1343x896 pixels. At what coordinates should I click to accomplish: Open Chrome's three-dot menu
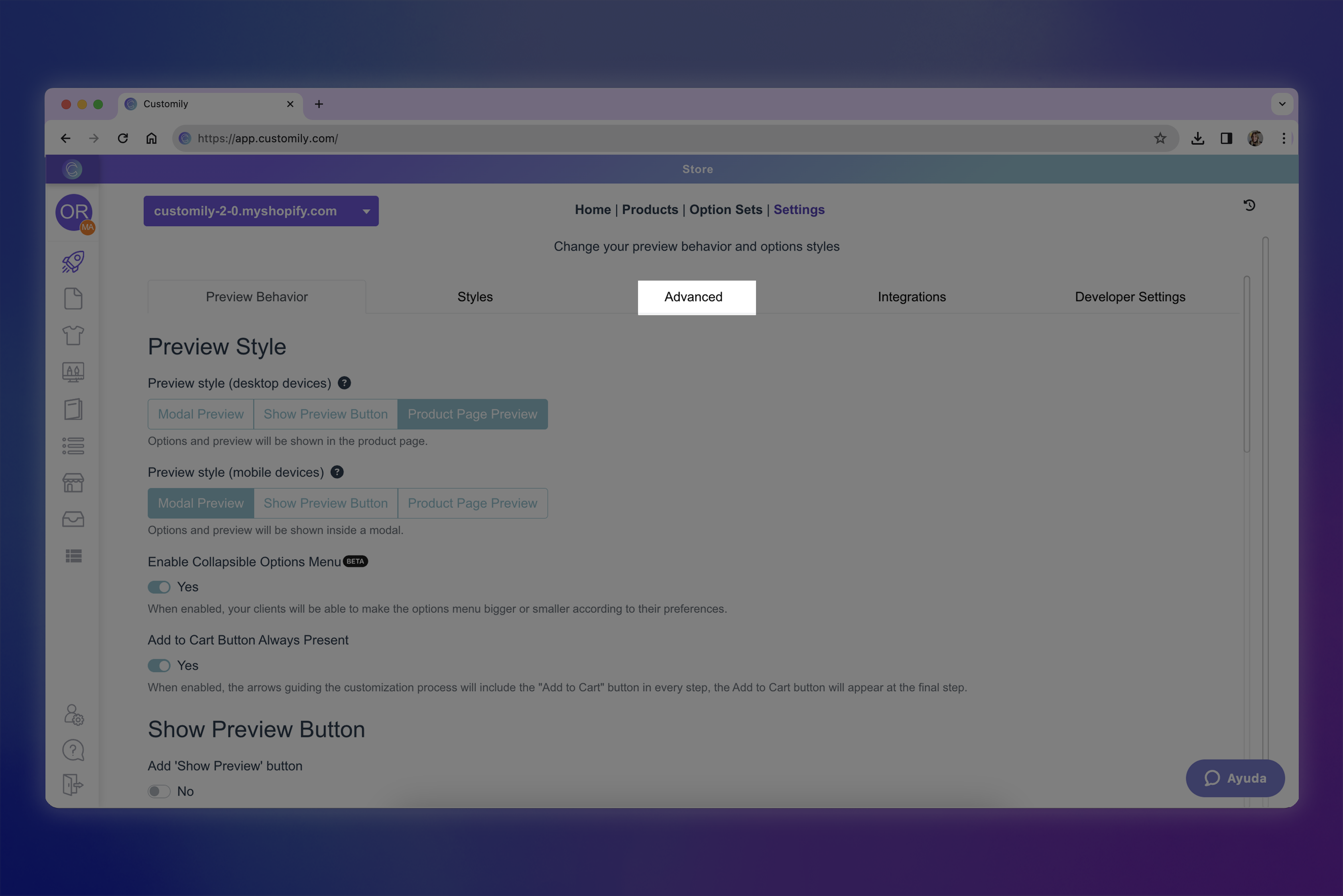tap(1284, 138)
